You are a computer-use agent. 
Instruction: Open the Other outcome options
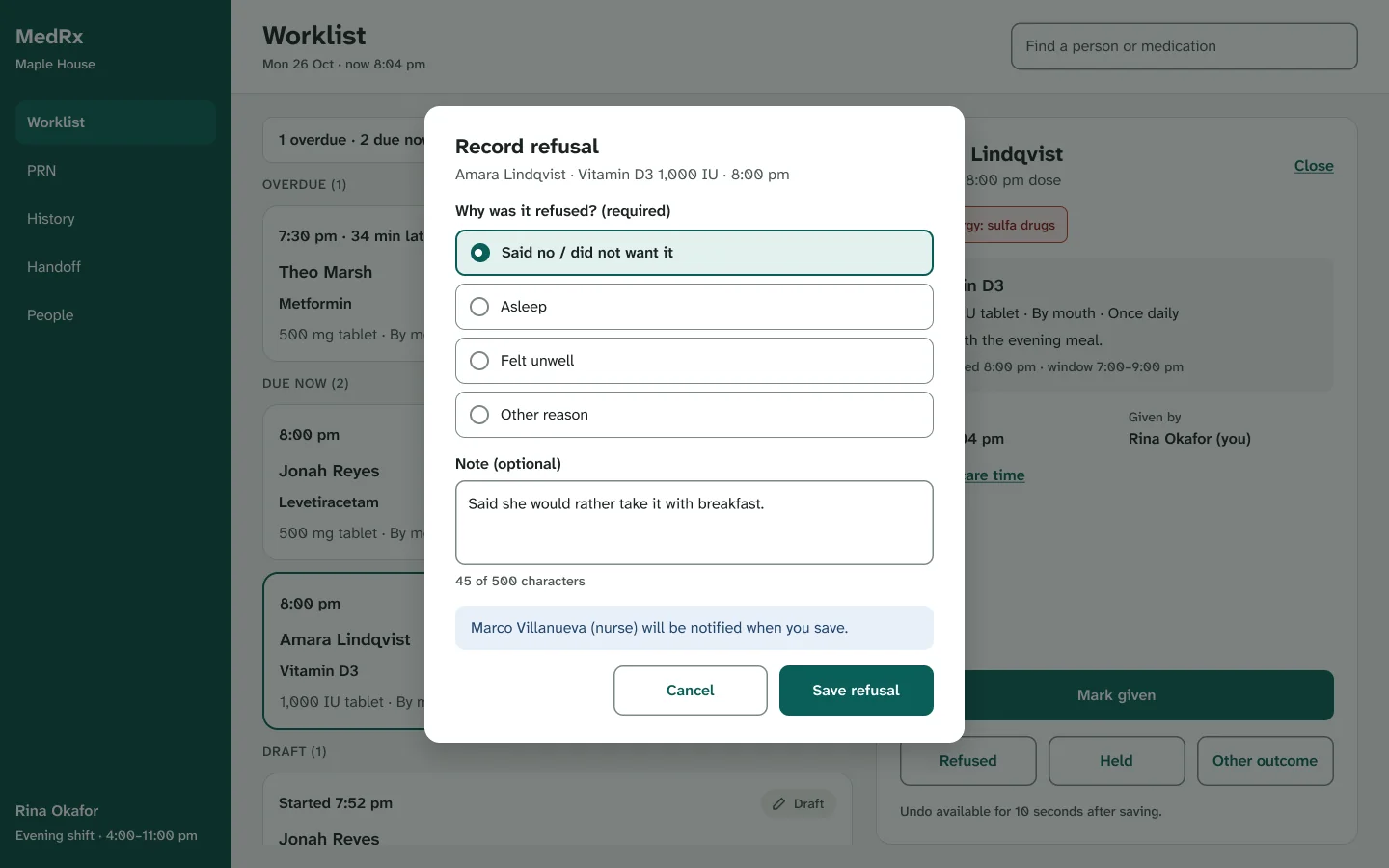pyautogui.click(x=1266, y=761)
